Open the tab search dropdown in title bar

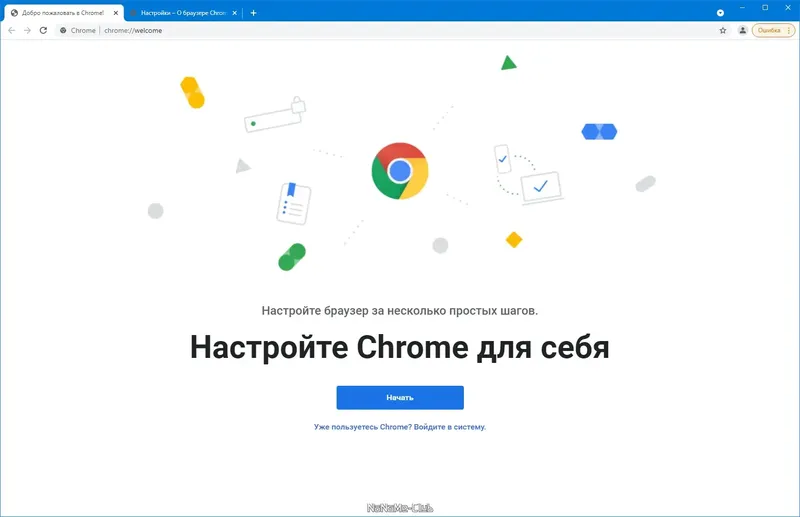tap(720, 13)
